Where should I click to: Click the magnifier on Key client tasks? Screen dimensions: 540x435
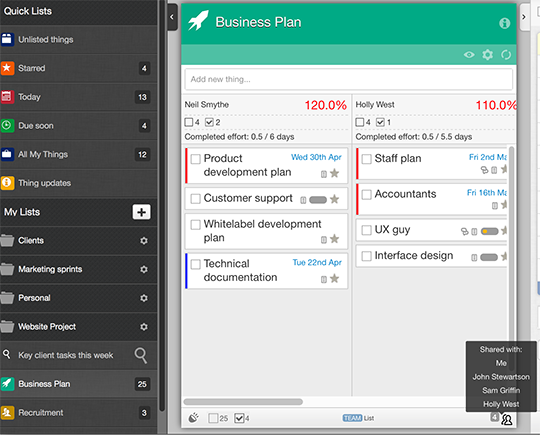pyautogui.click(x=141, y=355)
